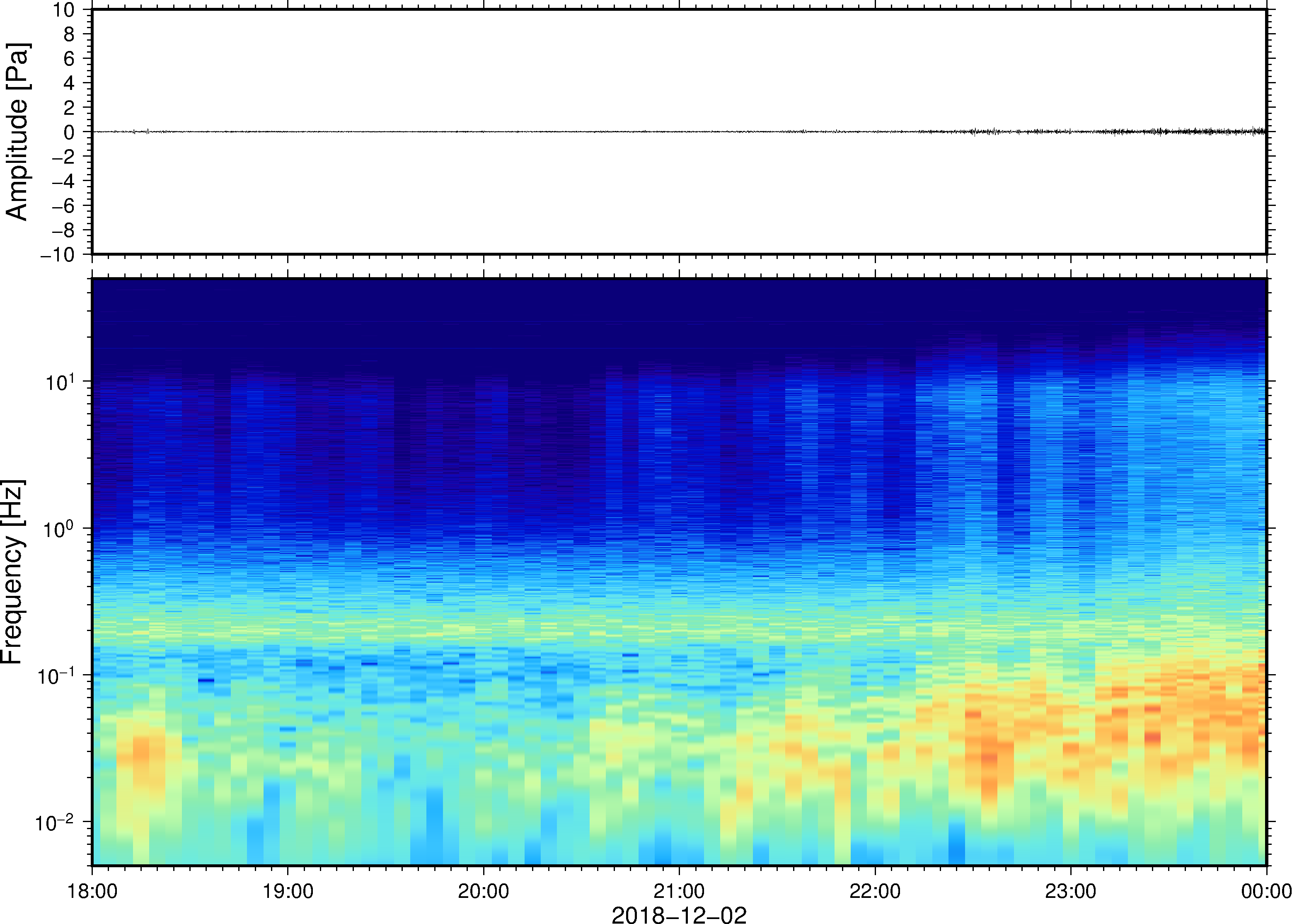Click the amplitude tick label "0"
The image size is (1292, 924).
(x=70, y=132)
